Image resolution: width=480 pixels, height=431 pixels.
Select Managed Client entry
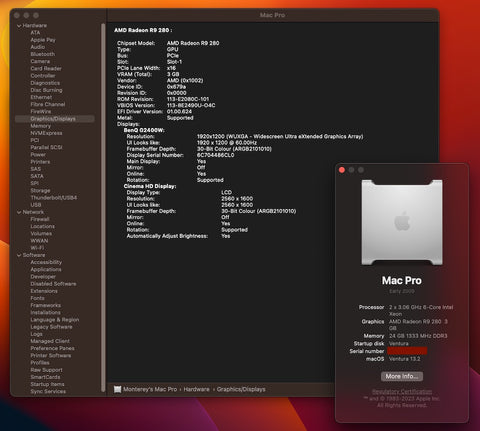click(50, 341)
